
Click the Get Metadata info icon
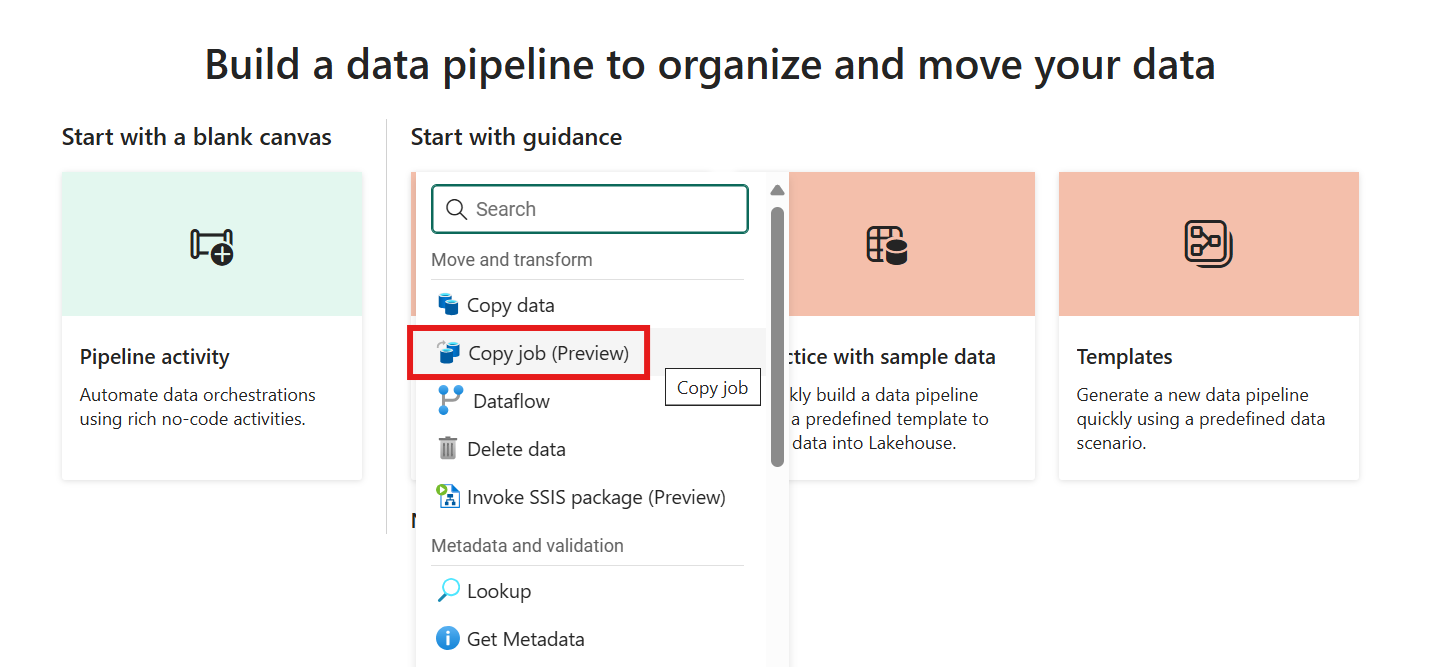point(448,638)
